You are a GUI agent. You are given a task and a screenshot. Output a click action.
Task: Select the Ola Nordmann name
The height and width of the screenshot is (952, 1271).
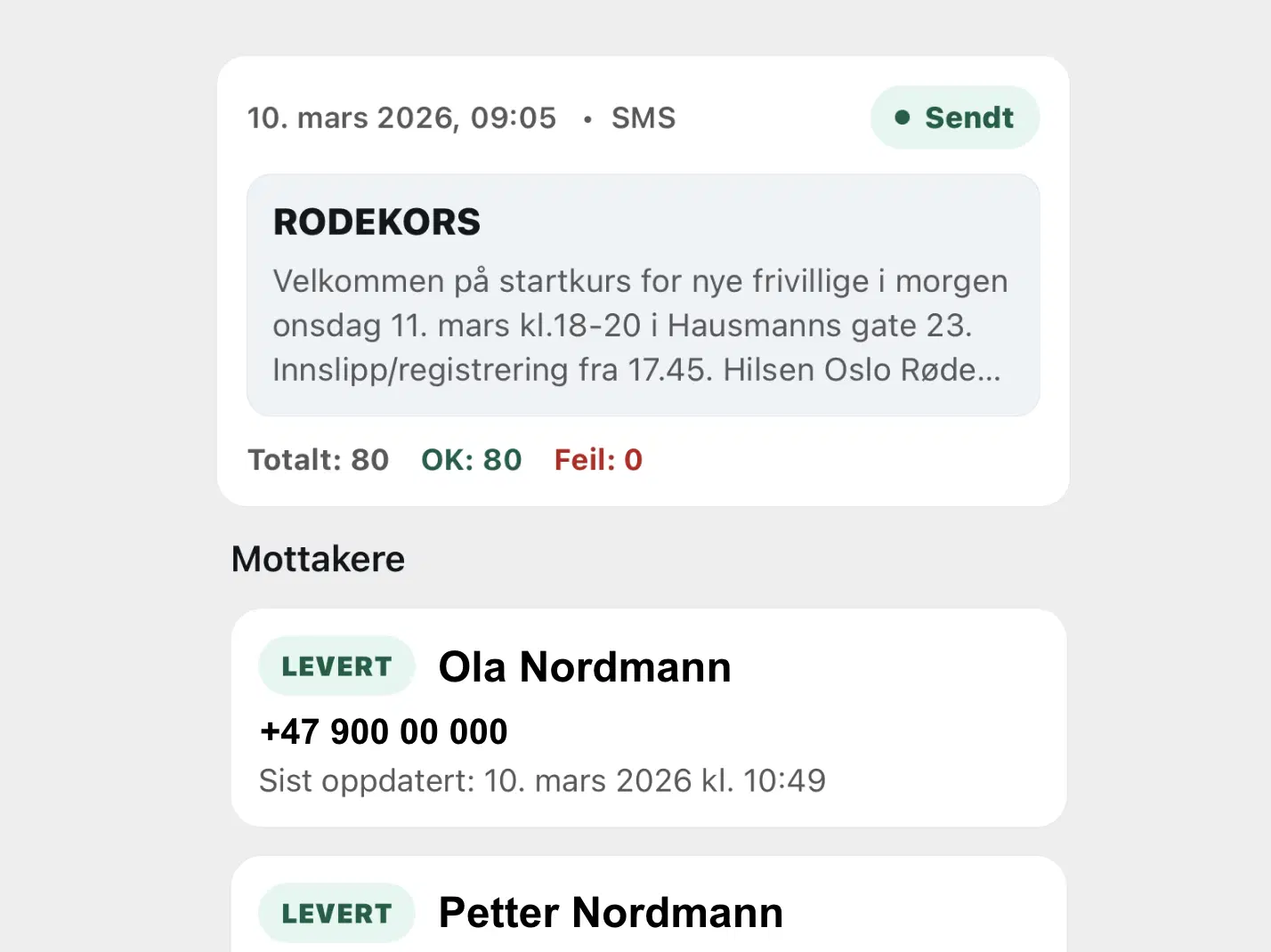tap(585, 666)
